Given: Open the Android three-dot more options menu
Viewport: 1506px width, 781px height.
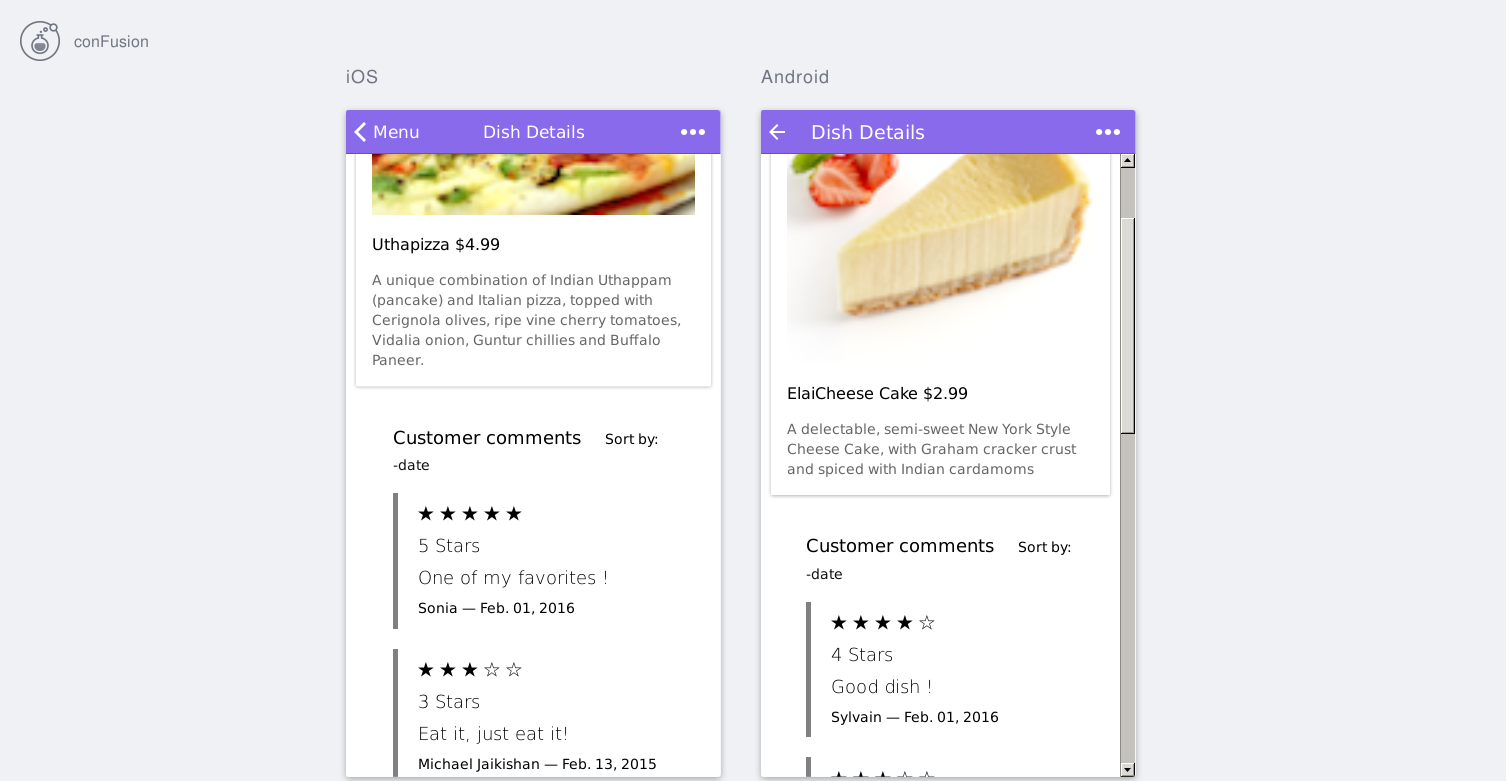Looking at the screenshot, I should [1108, 132].
